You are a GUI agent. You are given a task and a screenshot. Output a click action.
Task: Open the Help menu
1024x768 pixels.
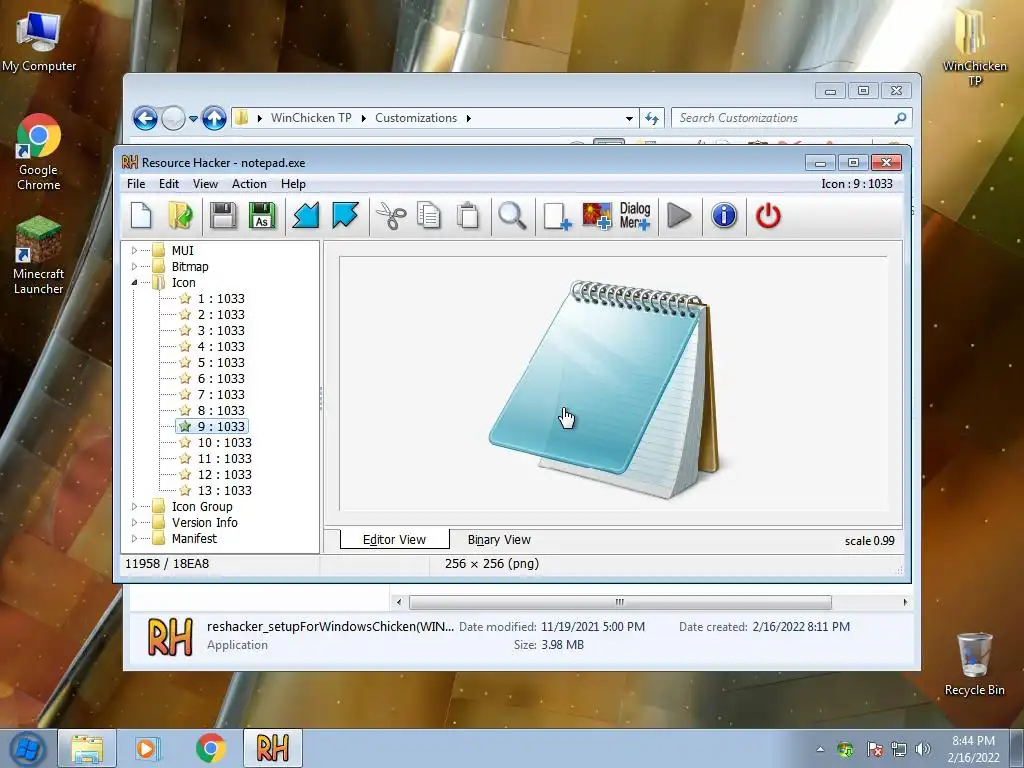(x=293, y=184)
